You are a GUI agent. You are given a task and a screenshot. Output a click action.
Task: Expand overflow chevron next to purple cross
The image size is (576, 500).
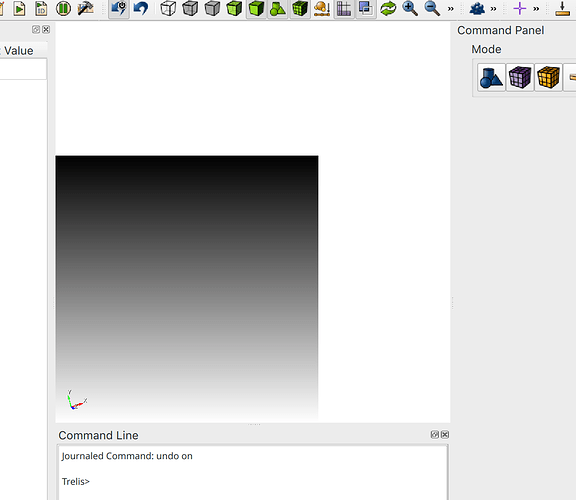(536, 8)
